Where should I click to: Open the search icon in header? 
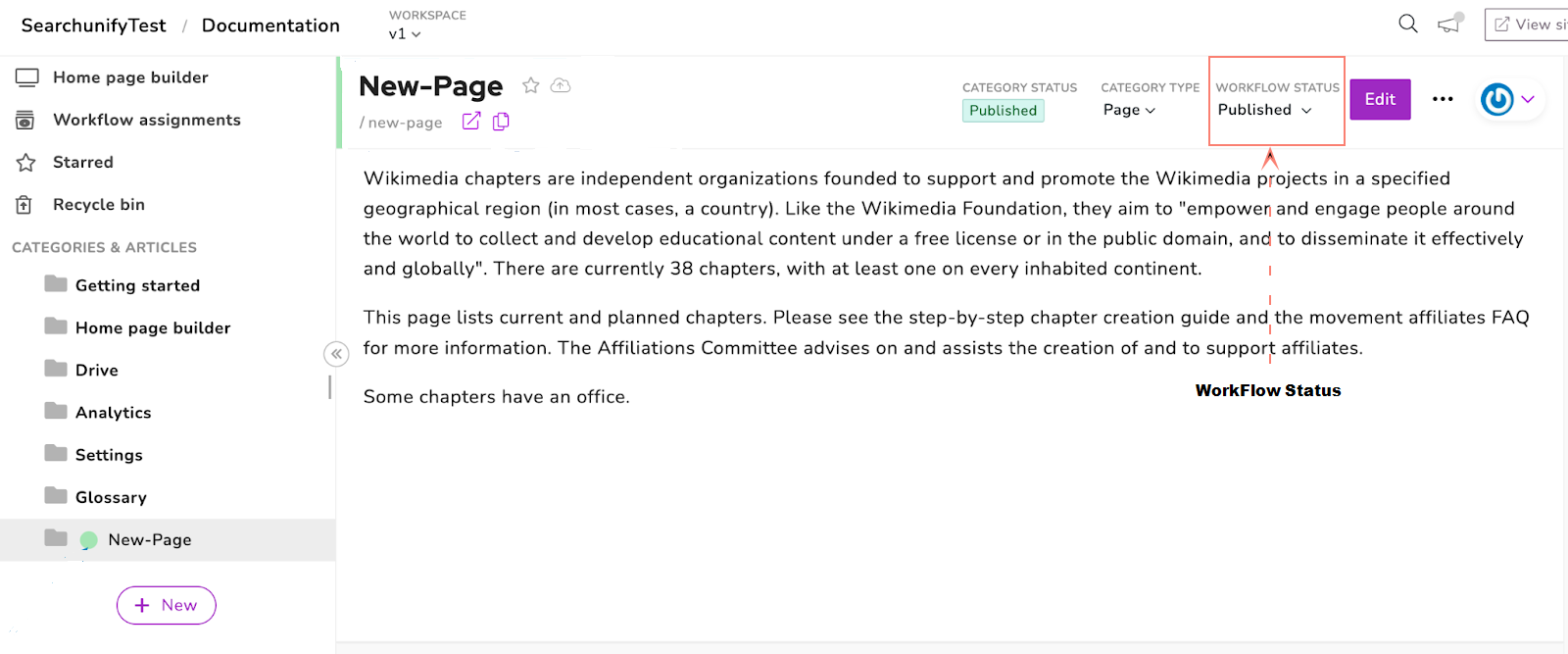tap(1407, 24)
